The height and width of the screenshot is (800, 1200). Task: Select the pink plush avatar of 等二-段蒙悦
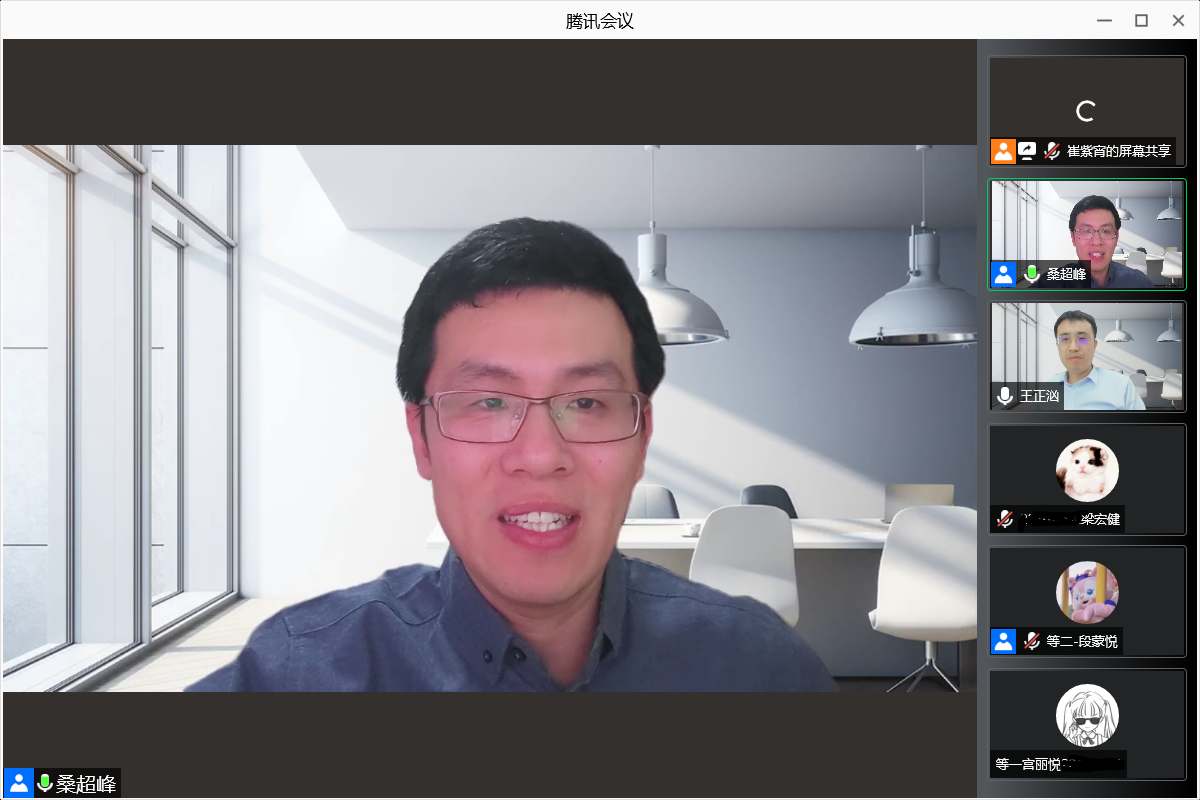point(1087,592)
